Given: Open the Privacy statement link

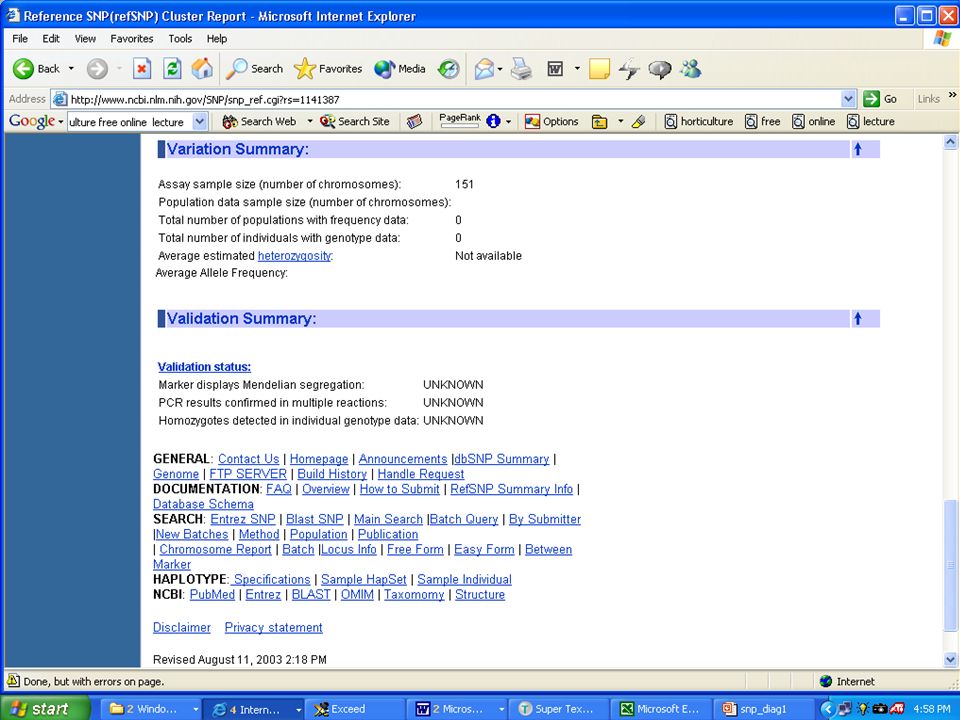Looking at the screenshot, I should [274, 628].
